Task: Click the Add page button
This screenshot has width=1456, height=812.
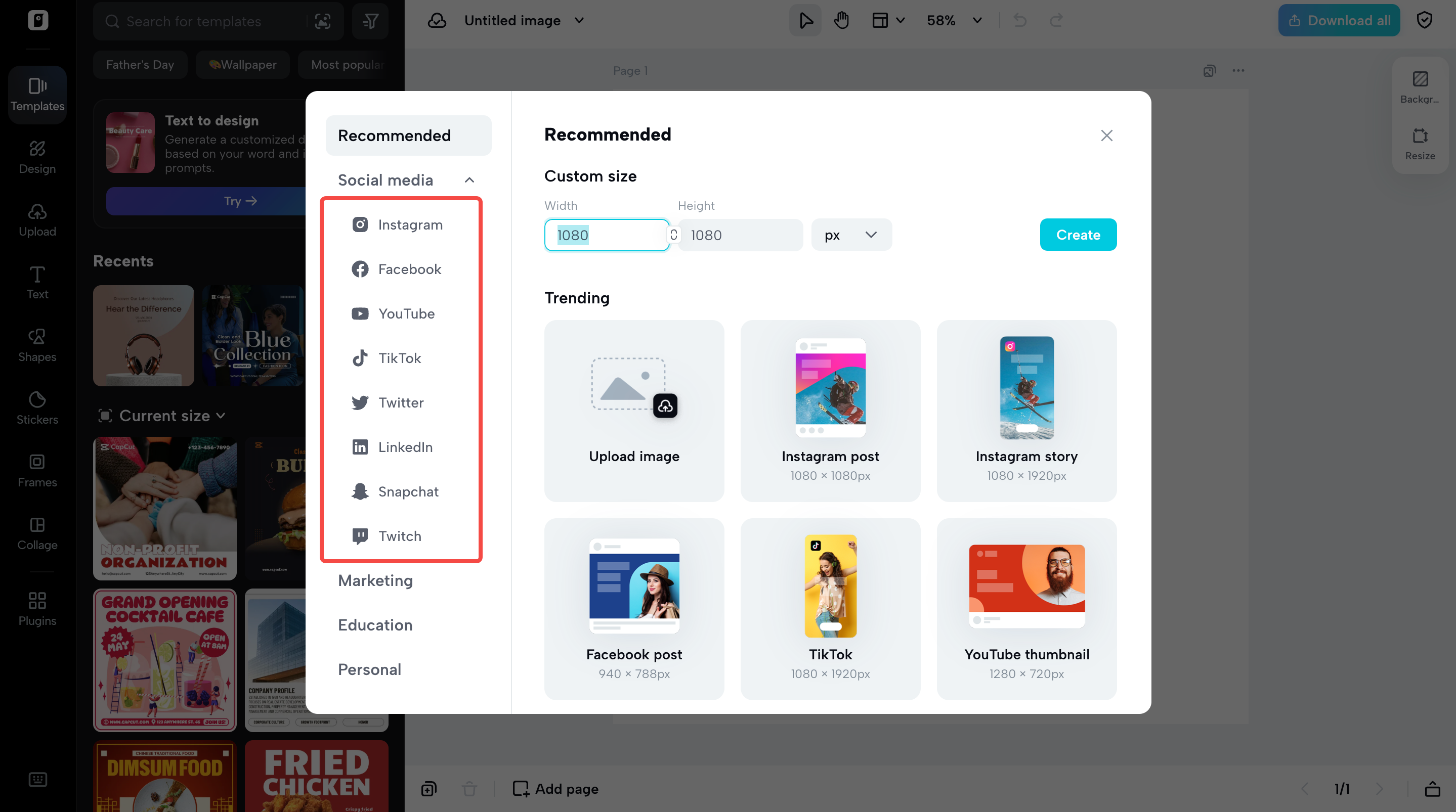Action: [555, 788]
